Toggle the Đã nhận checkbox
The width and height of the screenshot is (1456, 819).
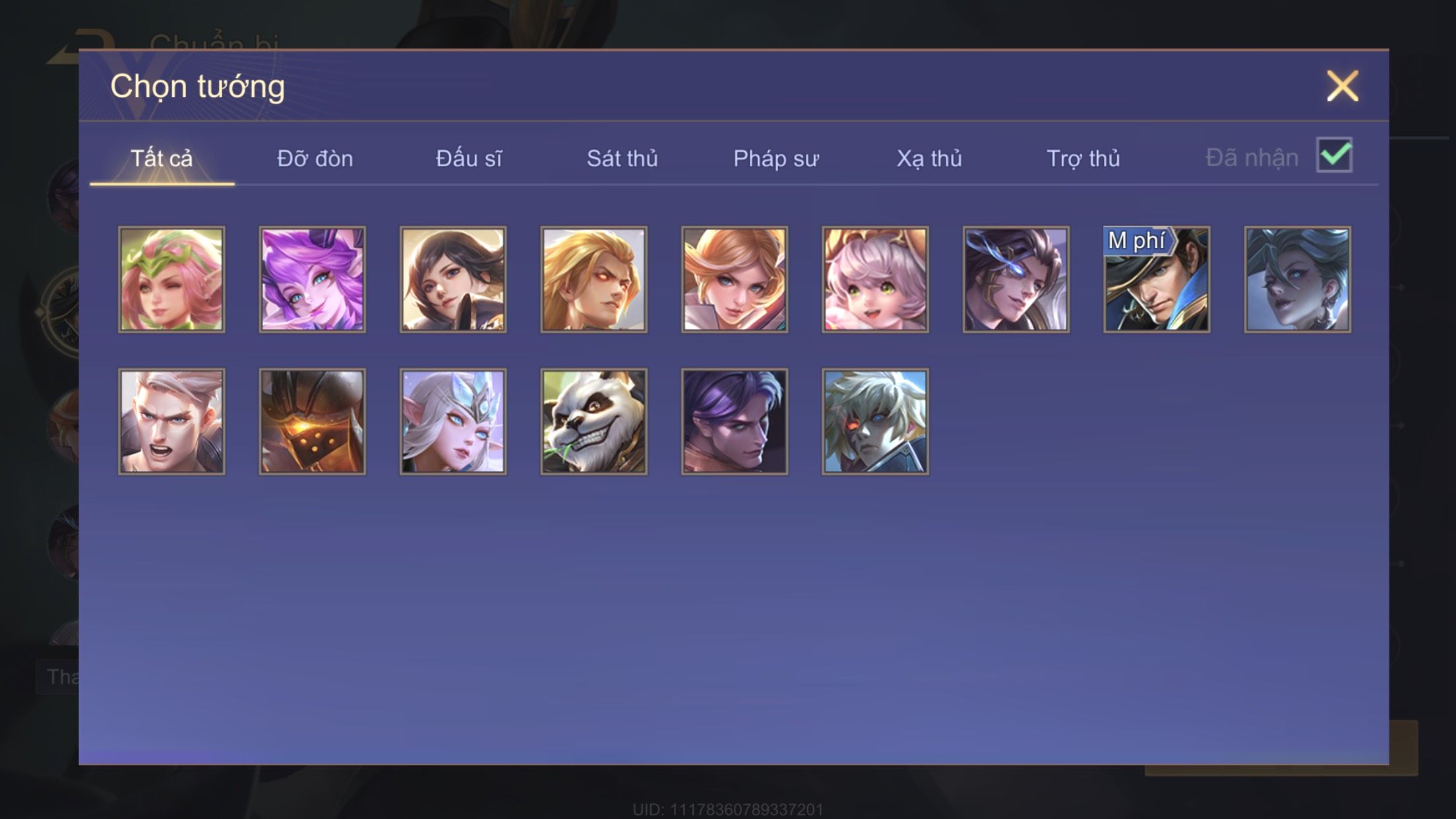coord(1334,156)
